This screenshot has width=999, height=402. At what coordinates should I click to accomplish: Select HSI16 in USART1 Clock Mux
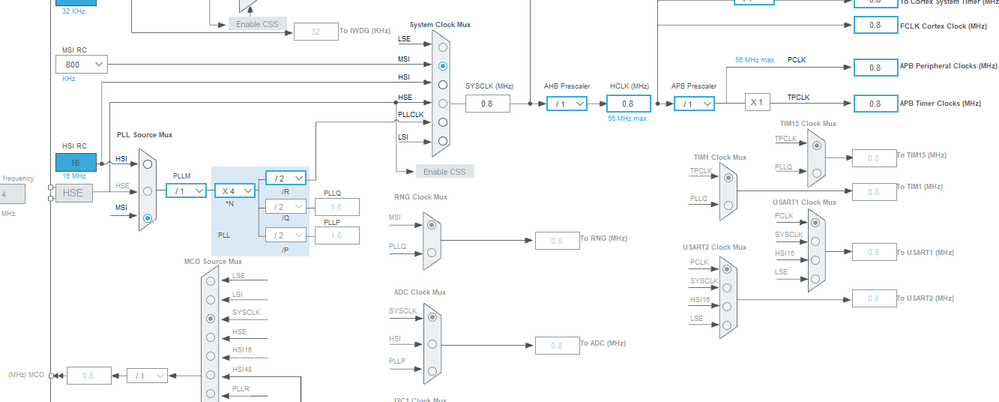coord(817,260)
